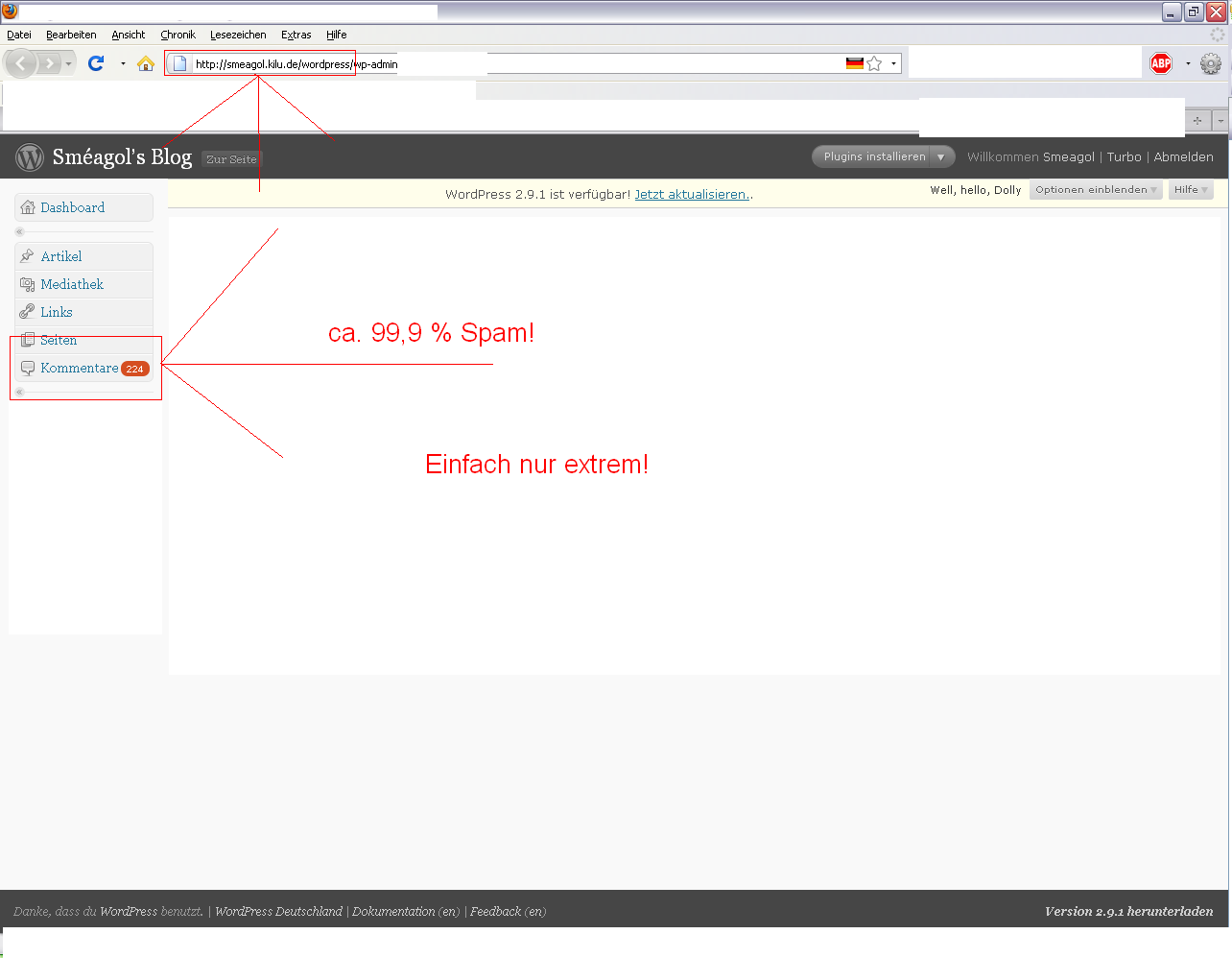Click the Plugins installieren button
1232x958 pixels.
tap(874, 156)
